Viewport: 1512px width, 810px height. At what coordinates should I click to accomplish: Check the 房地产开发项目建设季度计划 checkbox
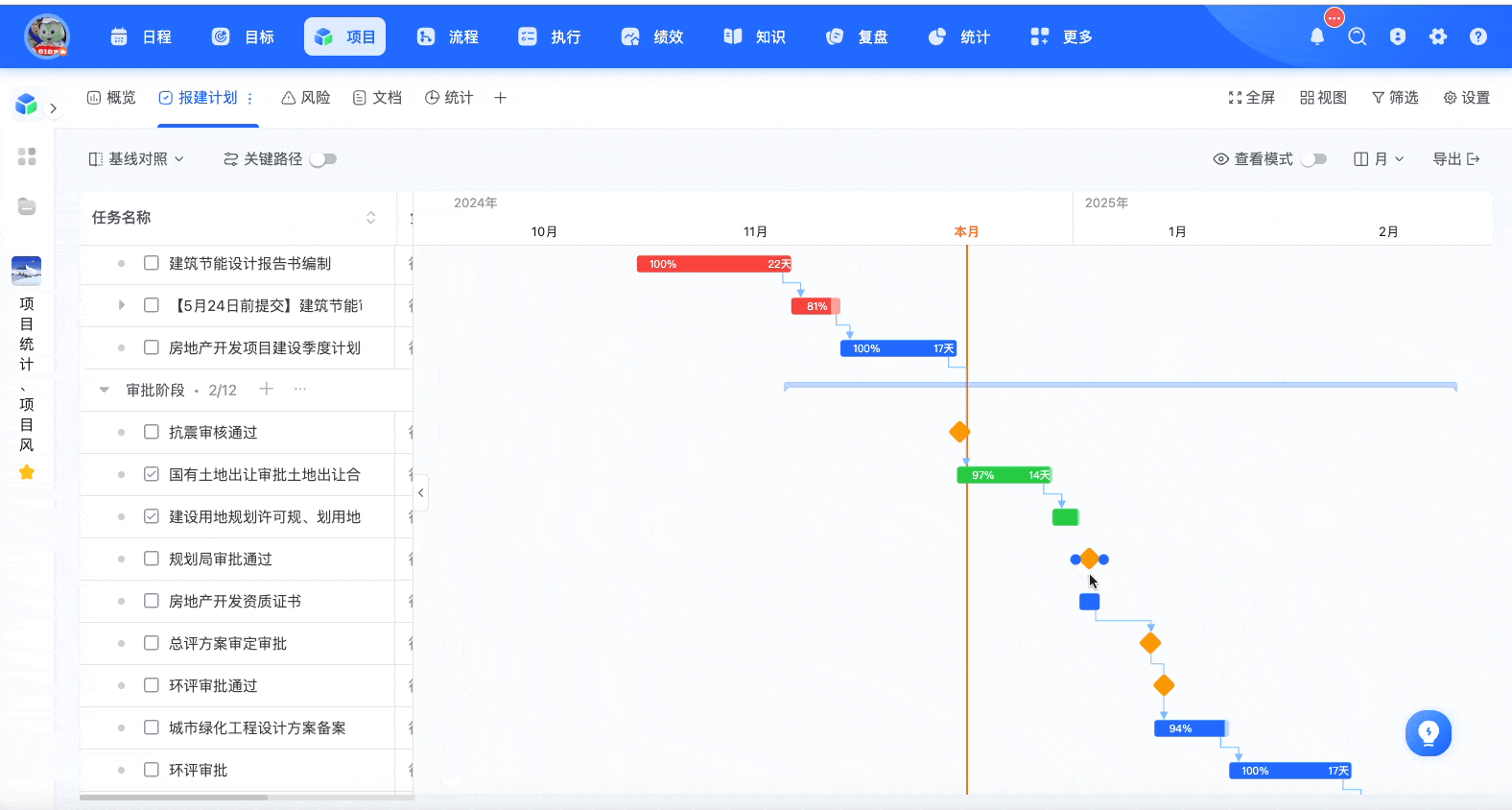152,347
